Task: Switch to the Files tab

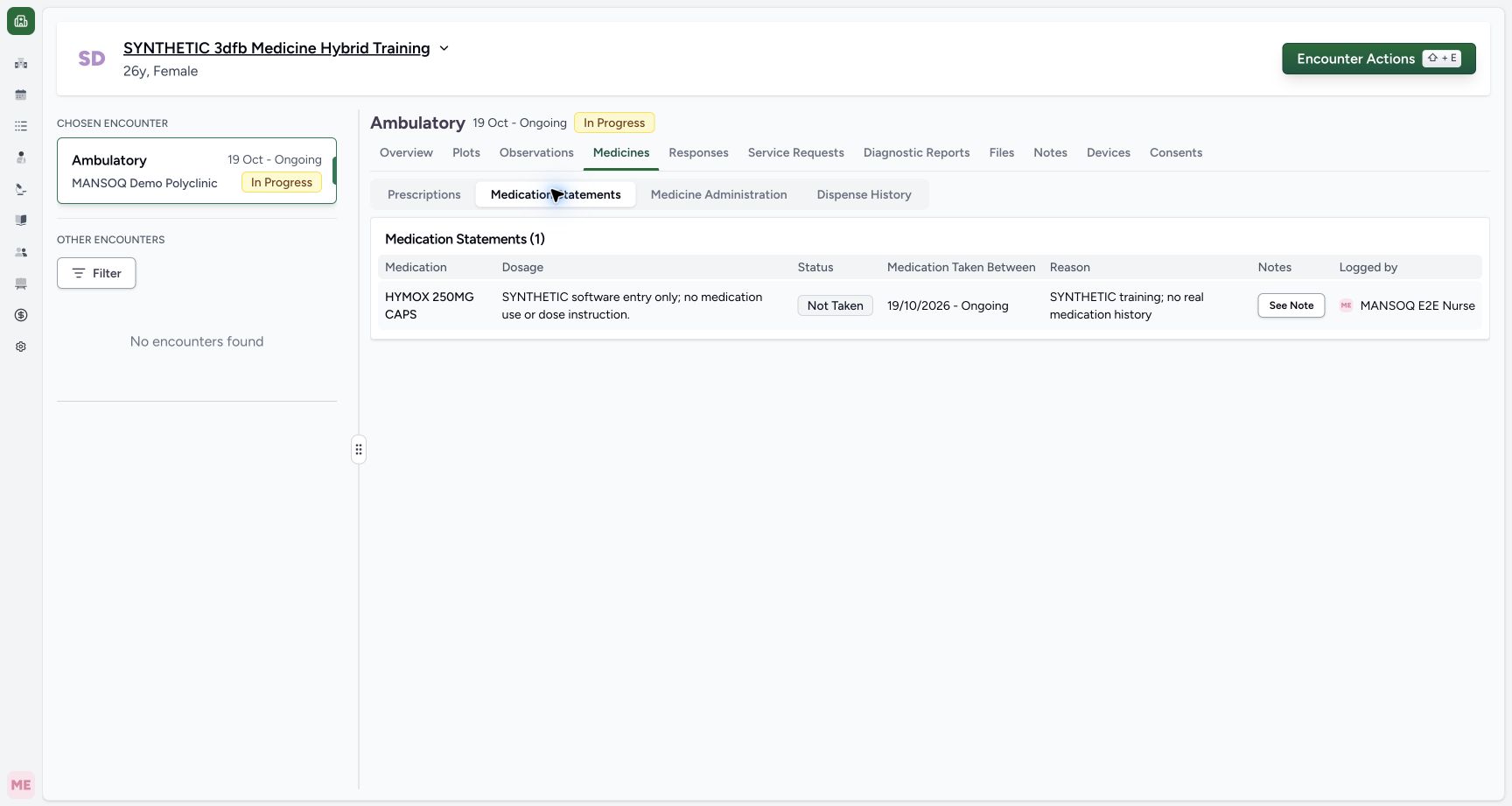Action: (1002, 152)
